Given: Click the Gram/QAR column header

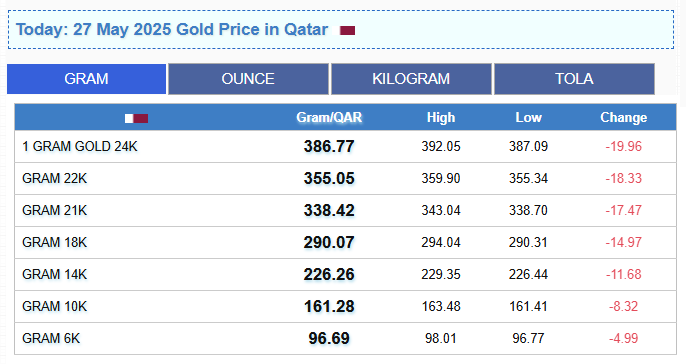Looking at the screenshot, I should 329,117.
